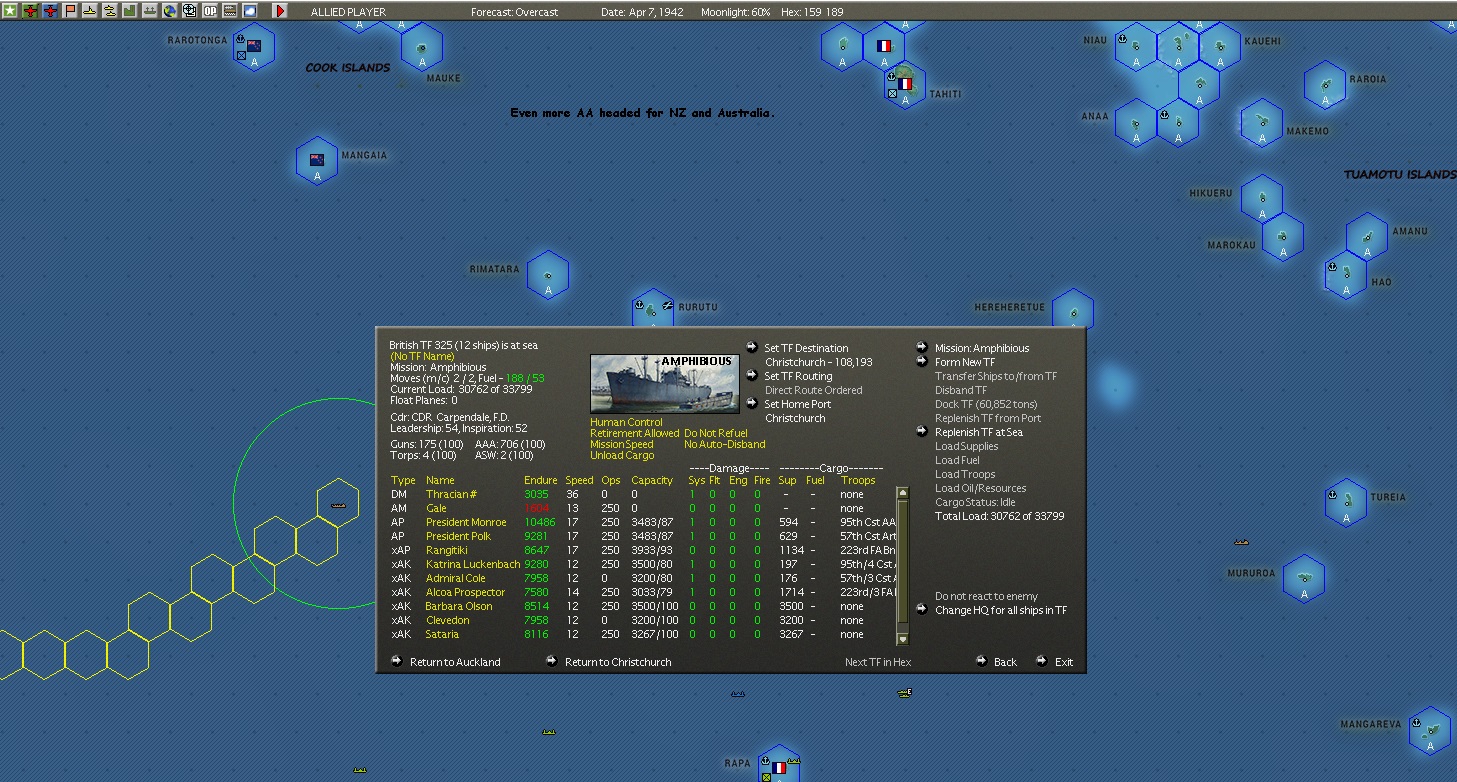This screenshot has height=782, width=1457.
Task: Click the Forecast: Overcast text in top bar
Action: point(515,12)
